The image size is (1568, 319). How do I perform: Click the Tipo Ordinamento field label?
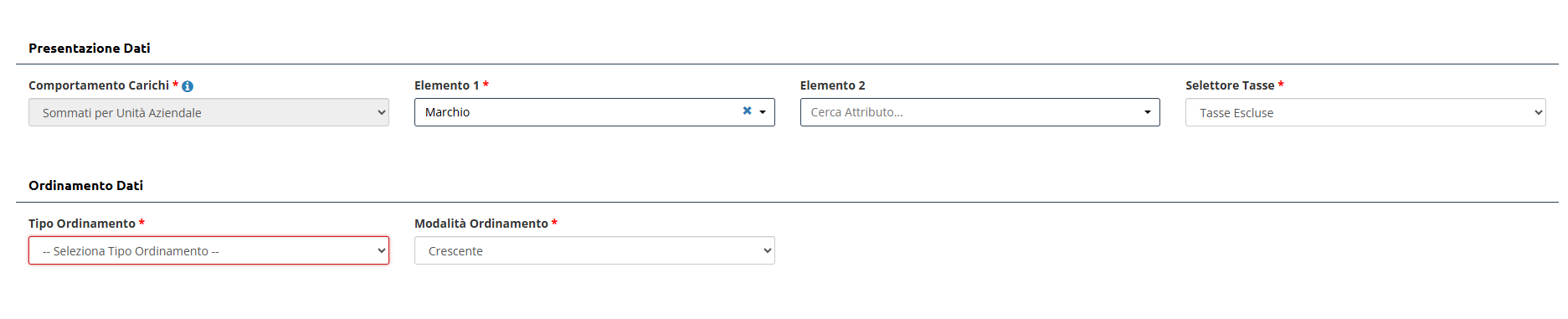point(82,224)
